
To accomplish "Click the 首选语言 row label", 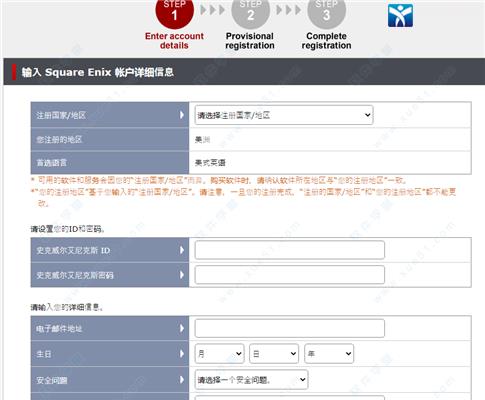I will click(51, 163).
